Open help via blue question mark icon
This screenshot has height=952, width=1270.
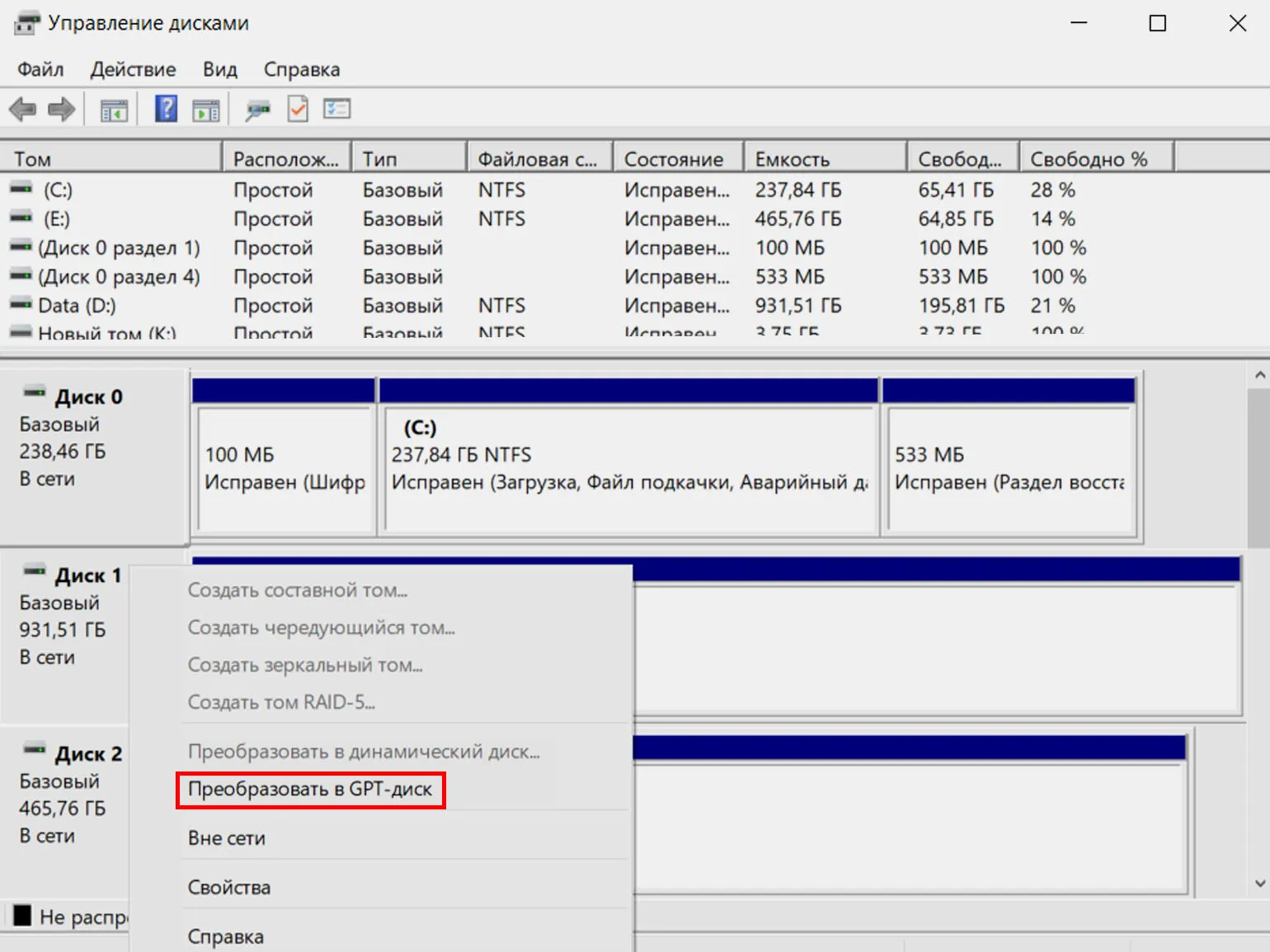[166, 109]
